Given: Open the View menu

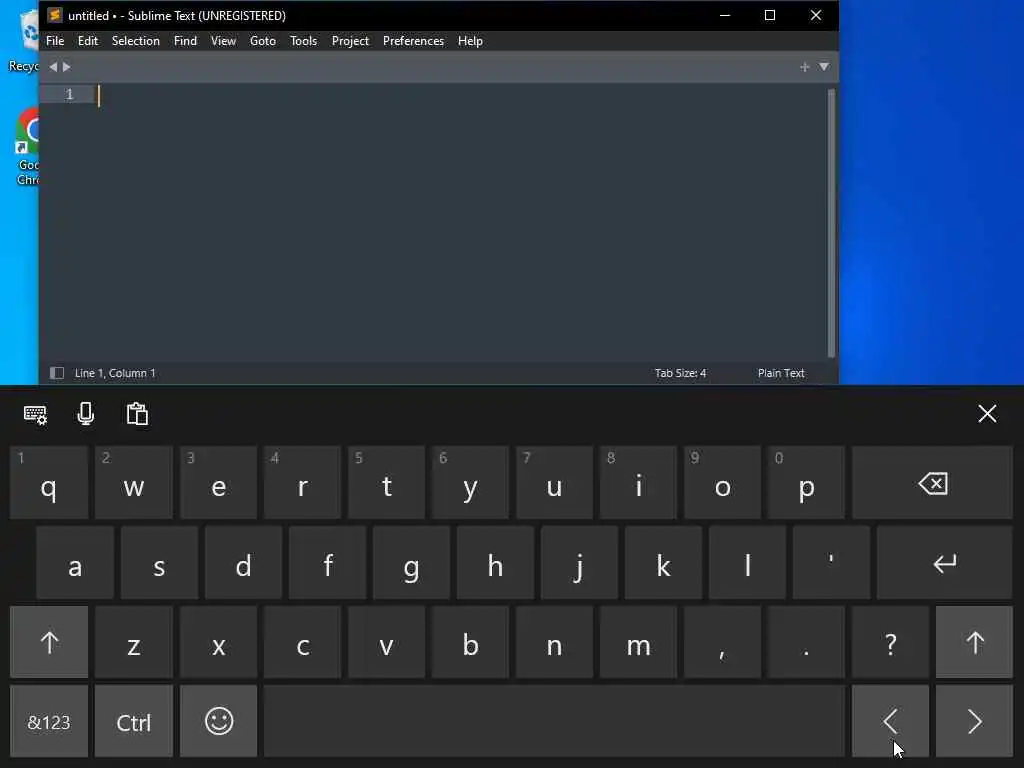Looking at the screenshot, I should [x=223, y=40].
